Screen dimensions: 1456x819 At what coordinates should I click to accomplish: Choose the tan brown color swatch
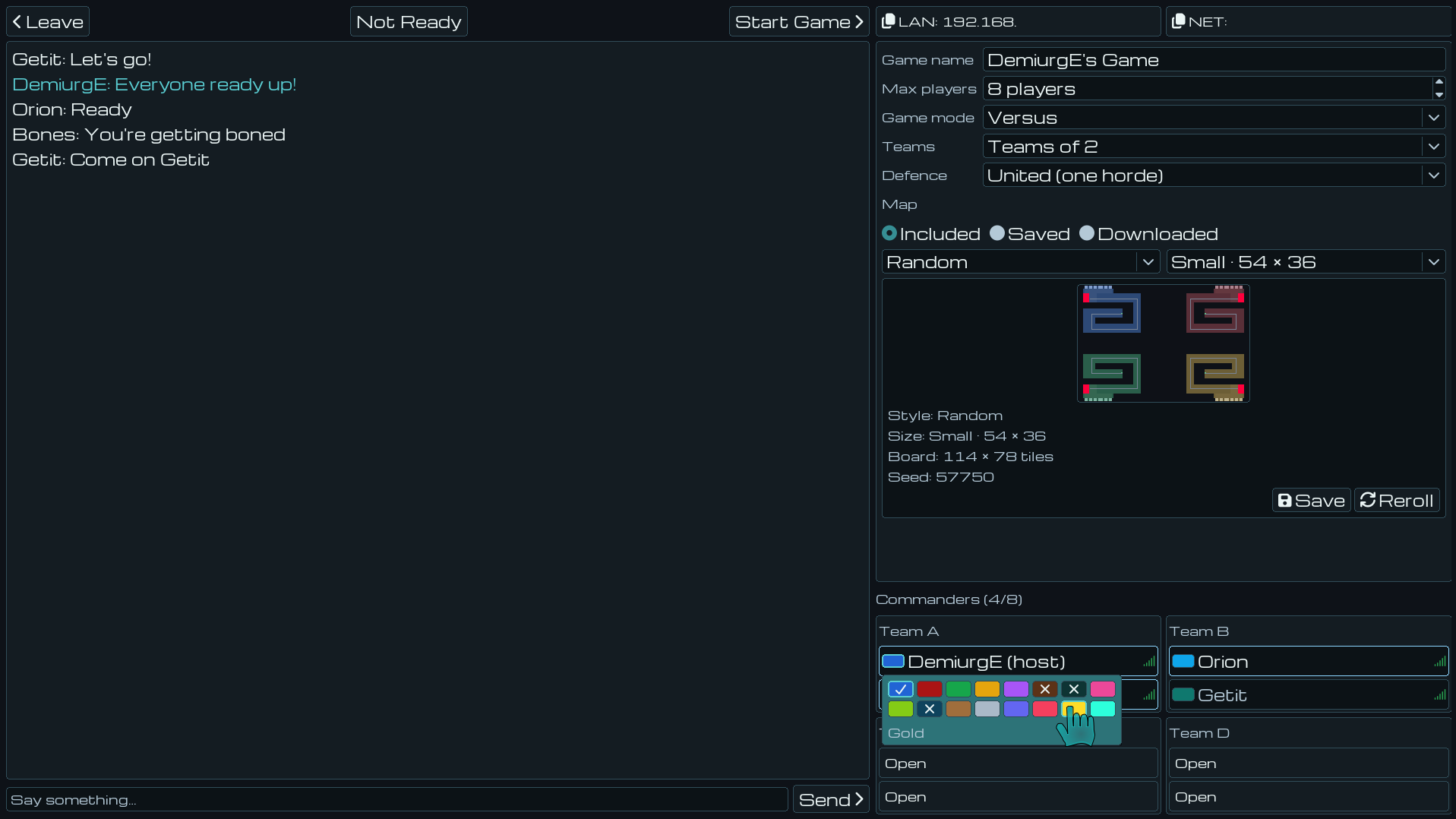pos(959,709)
